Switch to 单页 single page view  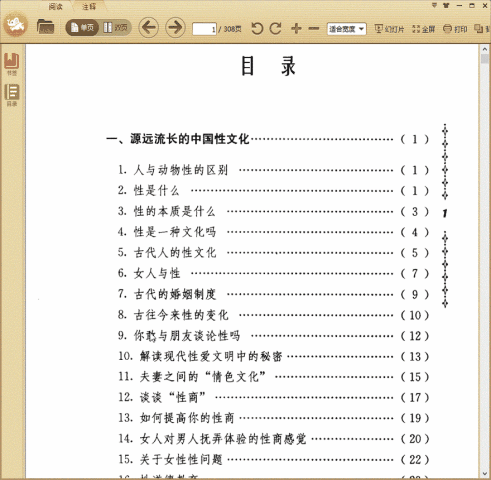click(x=82, y=28)
